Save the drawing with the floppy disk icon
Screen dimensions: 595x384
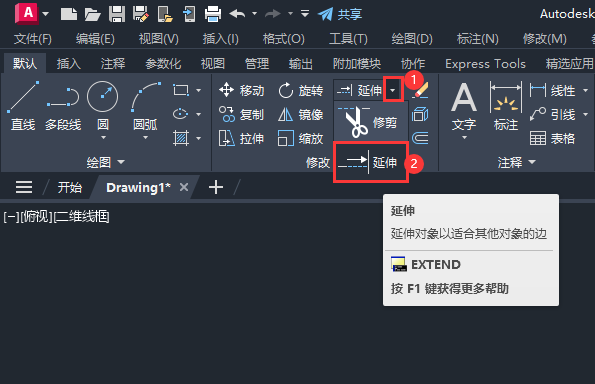coord(117,14)
